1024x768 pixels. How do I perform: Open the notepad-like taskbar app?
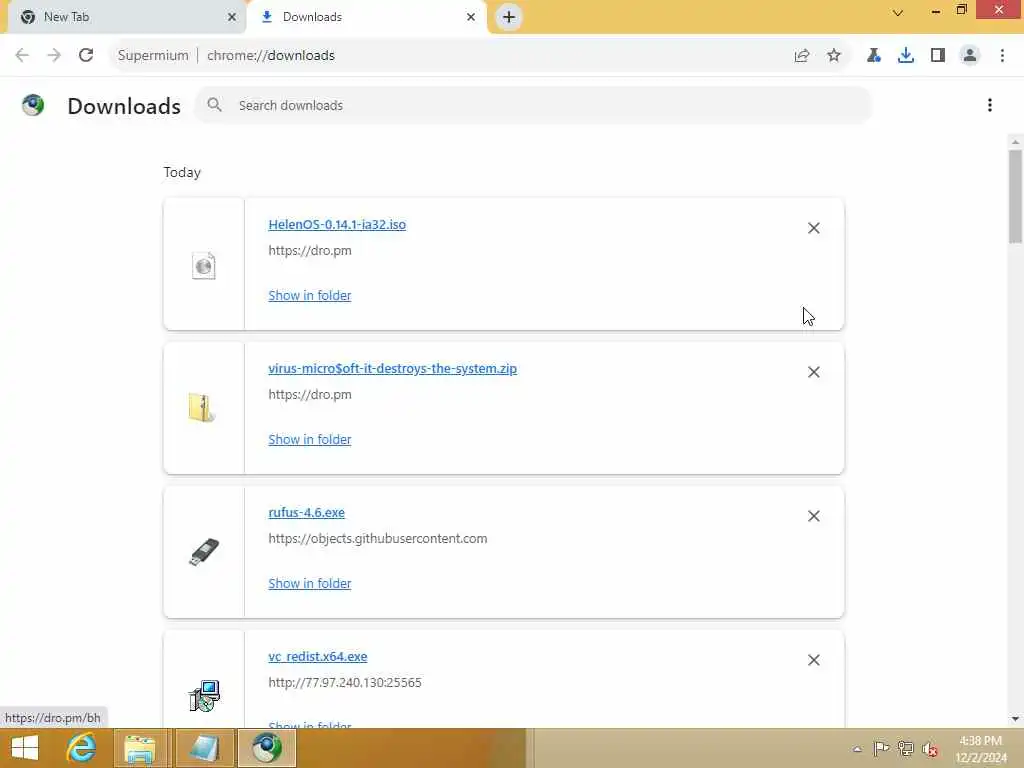click(x=204, y=748)
